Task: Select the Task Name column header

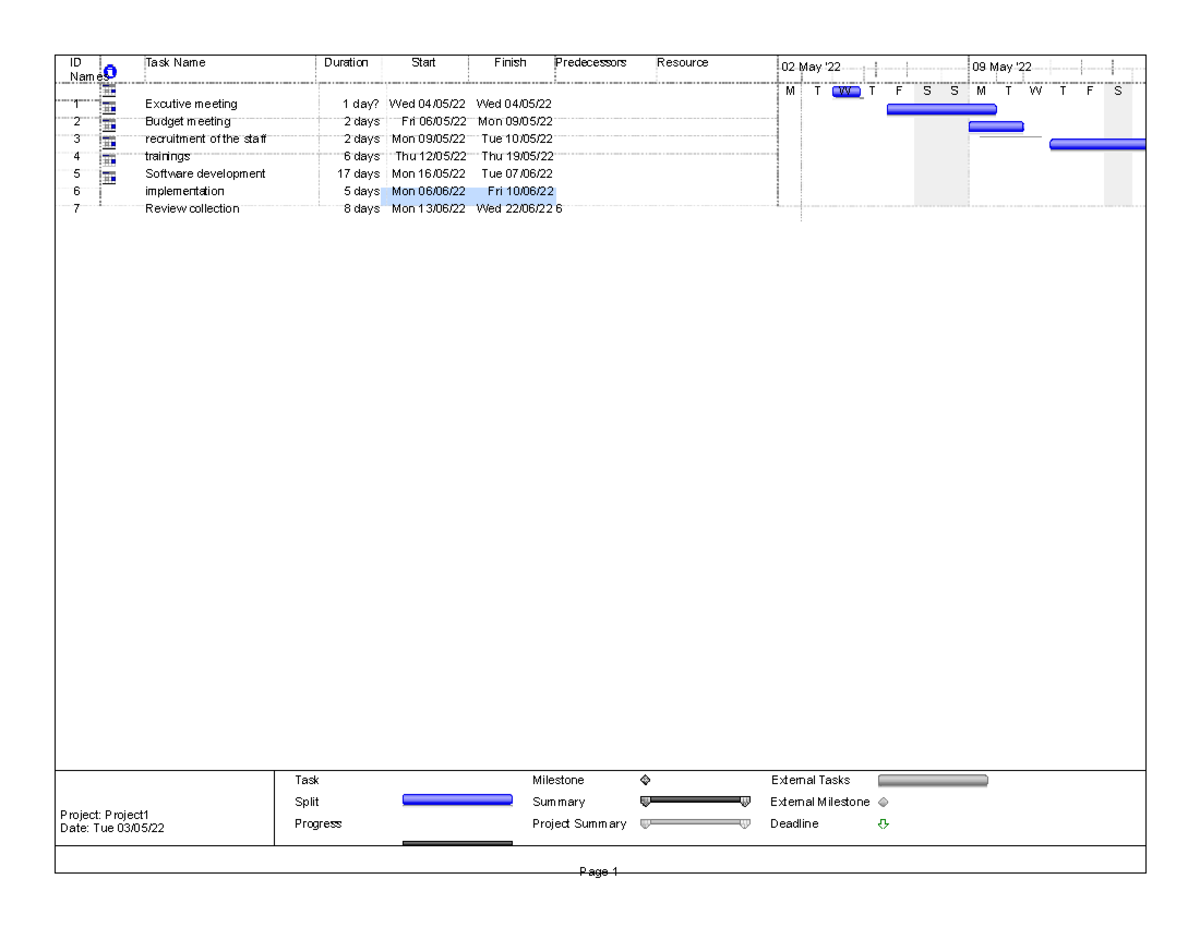Action: click(x=175, y=63)
